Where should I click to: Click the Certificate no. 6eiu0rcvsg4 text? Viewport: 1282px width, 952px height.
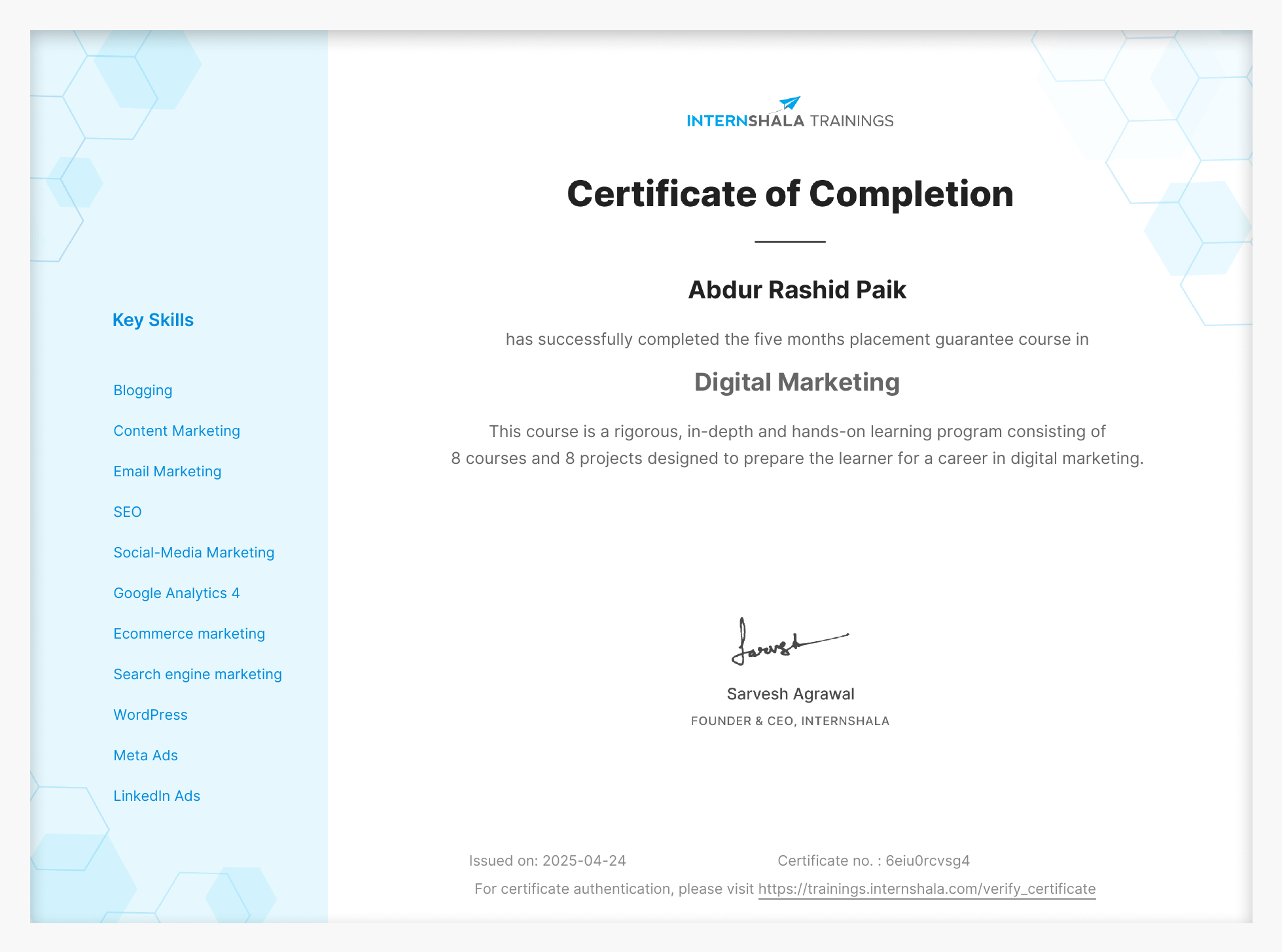click(874, 861)
